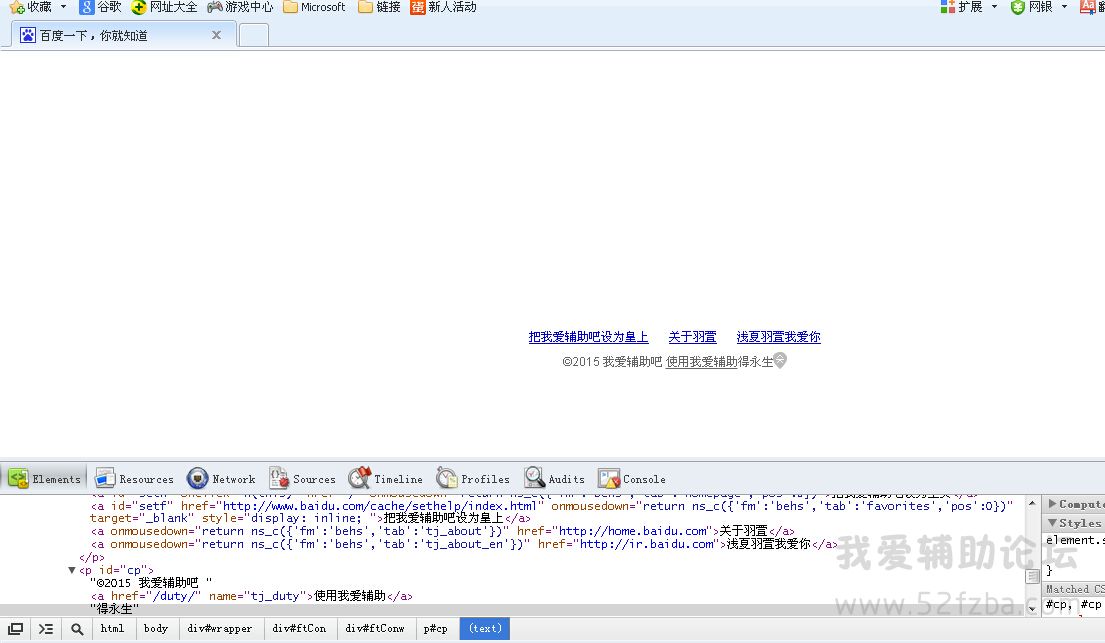Screen dimensions: 1105x643
Task: Click the magnifier inspect element icon
Action: (x=77, y=629)
